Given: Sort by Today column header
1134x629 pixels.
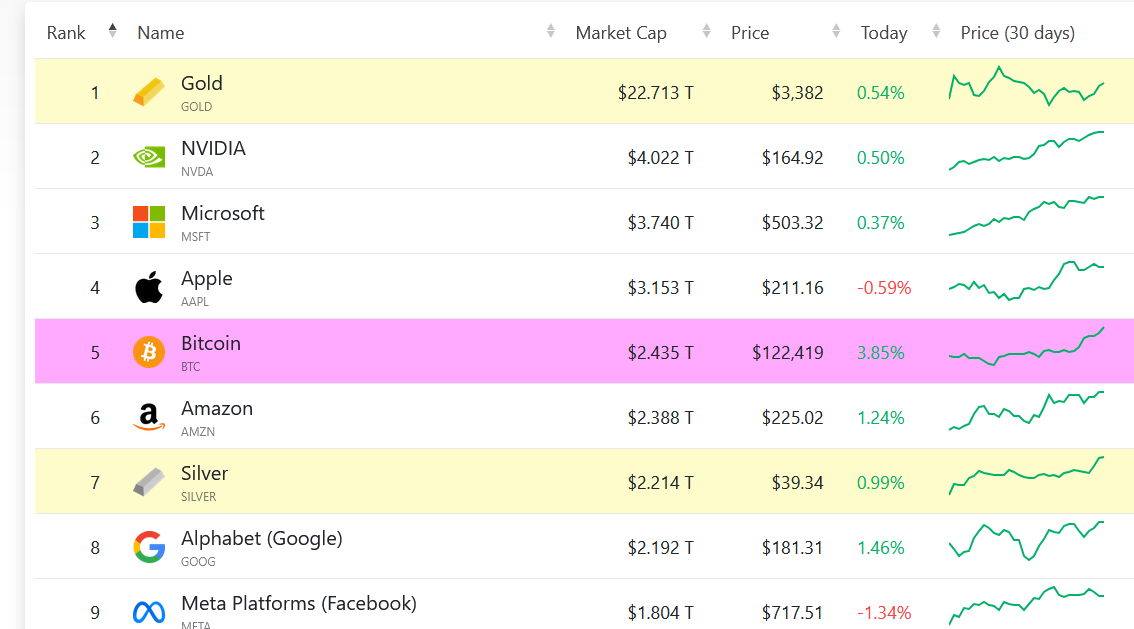Looking at the screenshot, I should pyautogui.click(x=884, y=33).
